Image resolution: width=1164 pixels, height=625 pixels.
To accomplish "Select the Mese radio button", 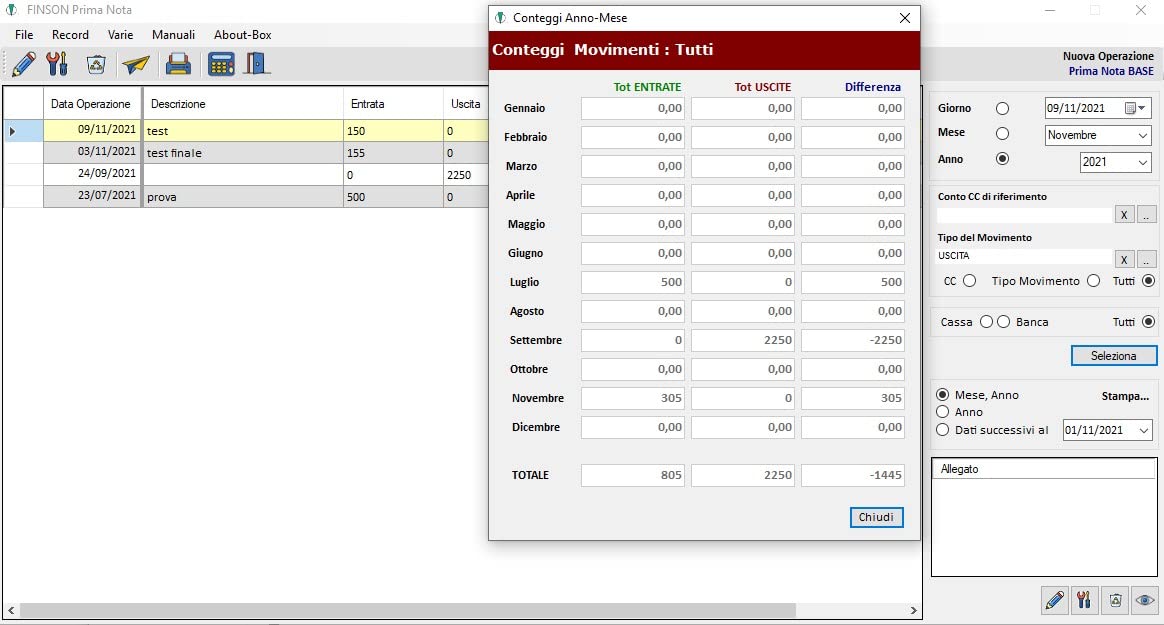I will pos(1002,134).
